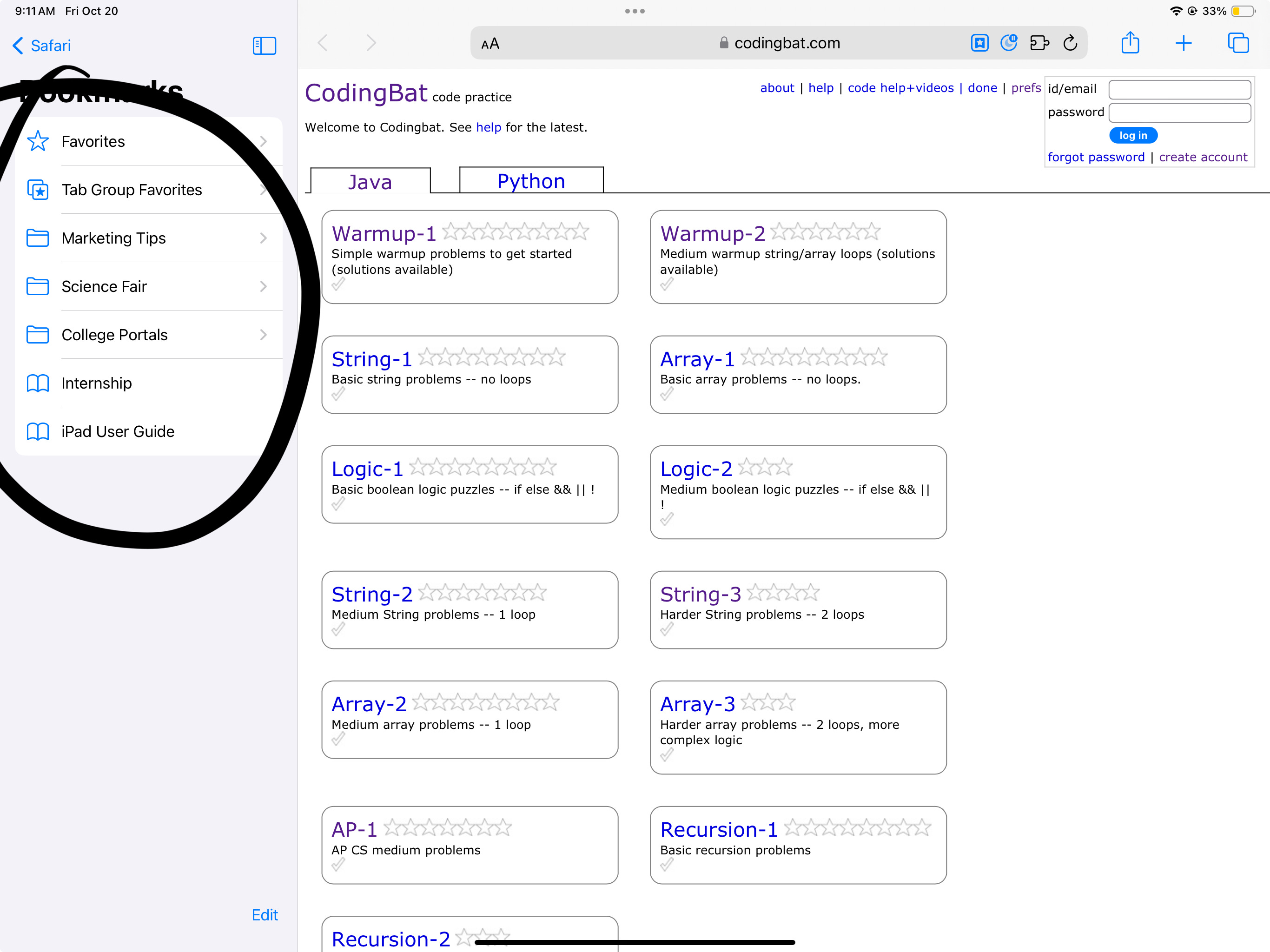
Task: Click forgot password link
Action: (1096, 157)
